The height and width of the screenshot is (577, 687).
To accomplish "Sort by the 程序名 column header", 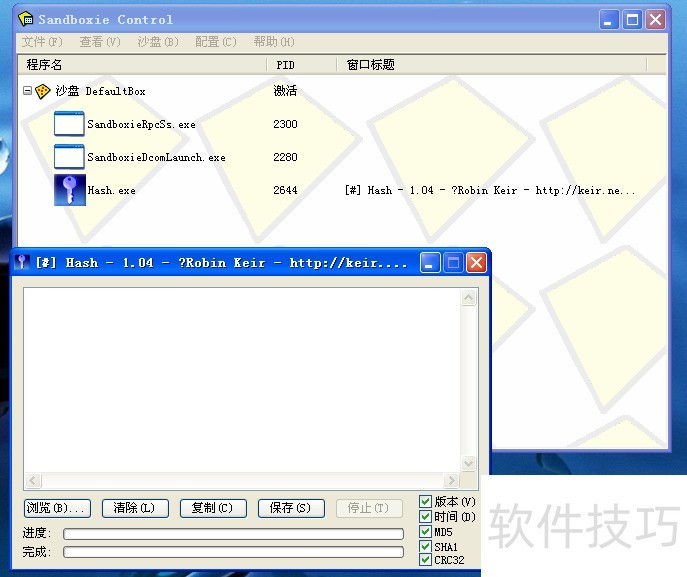I will (x=142, y=65).
